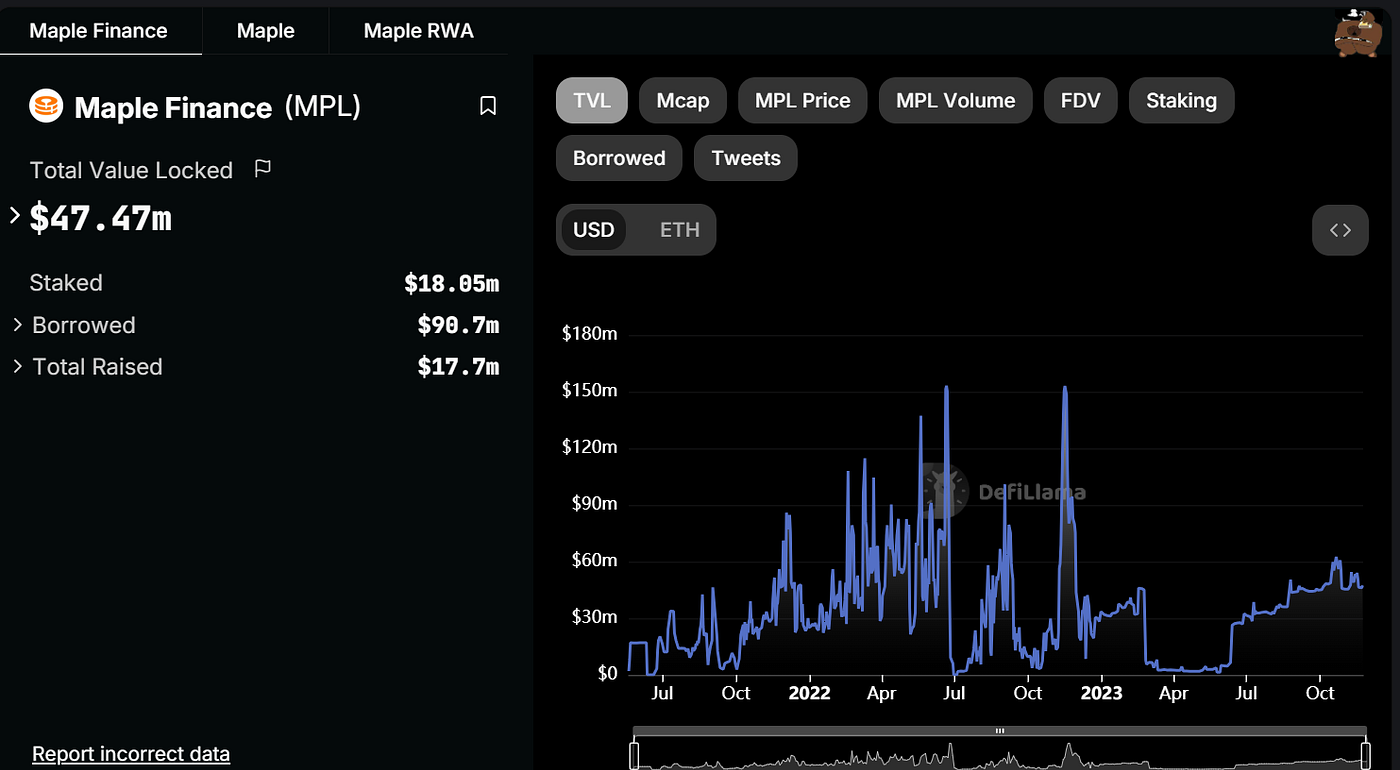Expand the Borrowed amount details
Image resolution: width=1400 pixels, height=770 pixels.
[x=17, y=325]
